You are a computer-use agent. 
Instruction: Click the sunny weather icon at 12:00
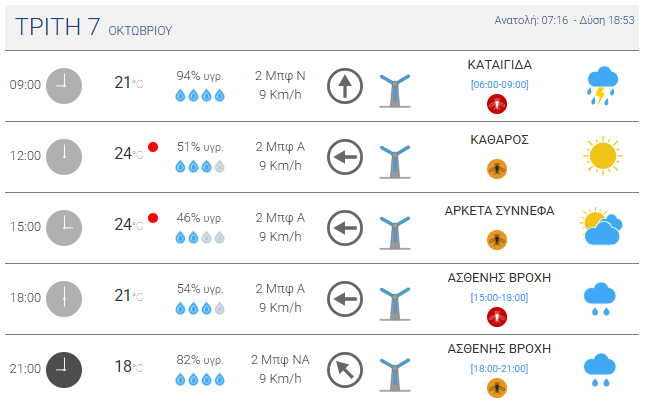602,155
